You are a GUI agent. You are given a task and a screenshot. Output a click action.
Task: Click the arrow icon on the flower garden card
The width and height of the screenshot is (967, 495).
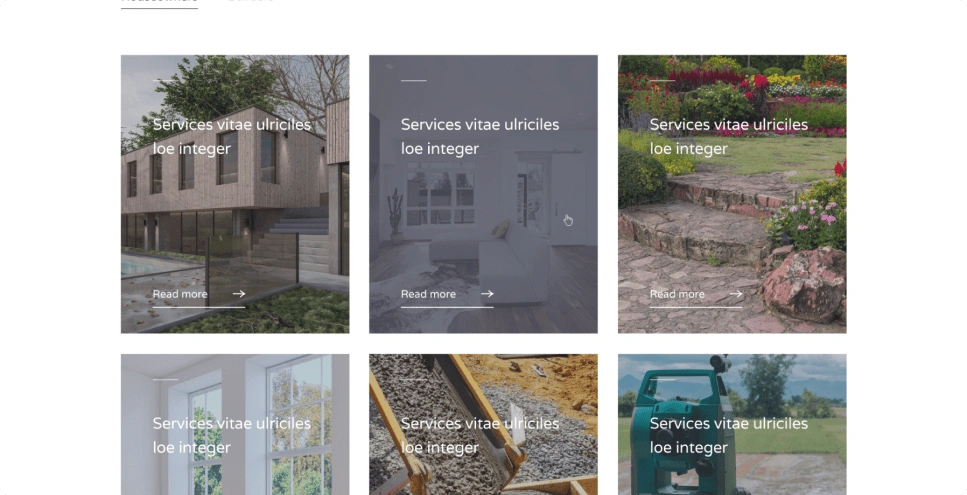point(736,294)
